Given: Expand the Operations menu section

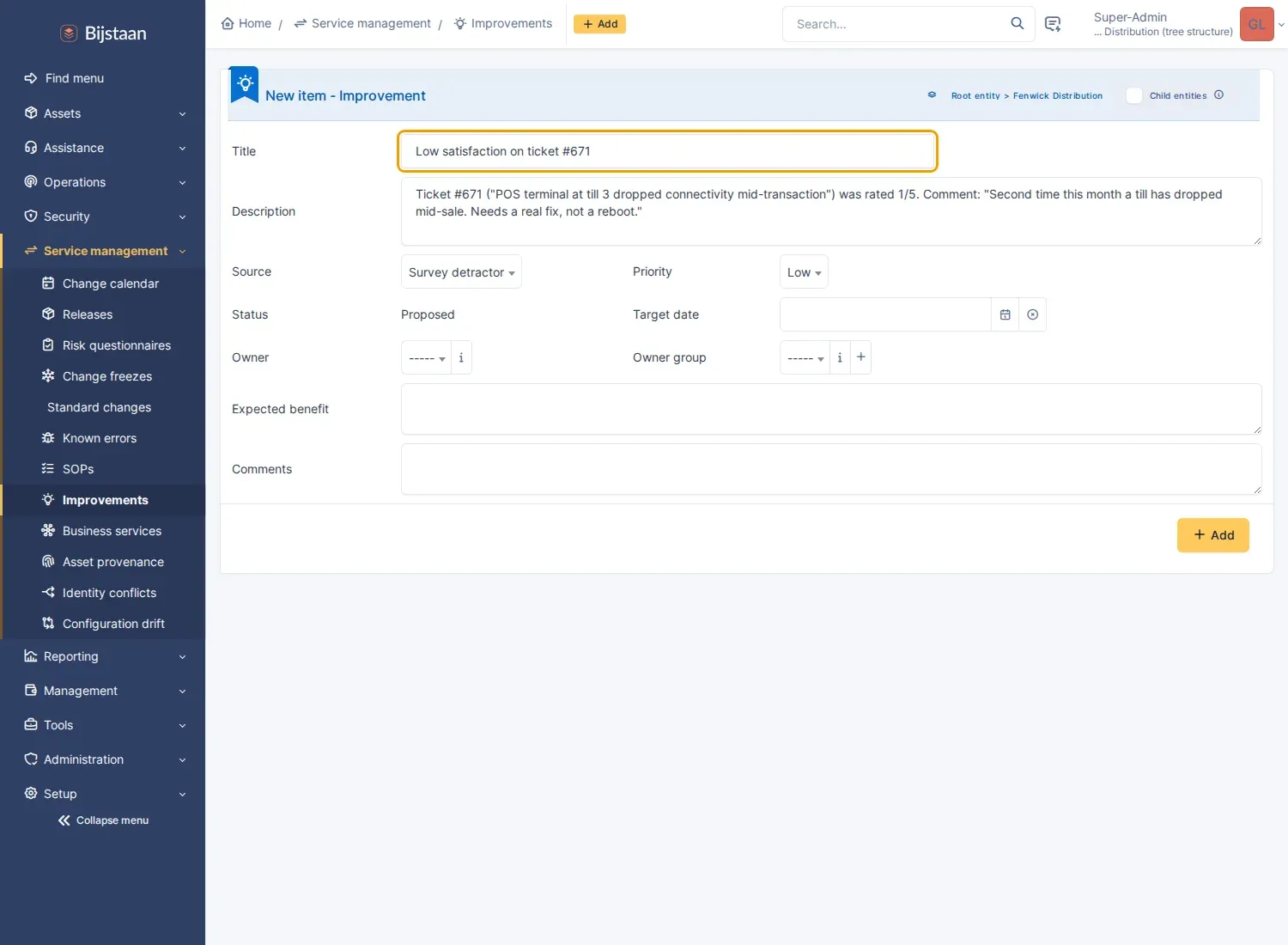Looking at the screenshot, I should [103, 182].
